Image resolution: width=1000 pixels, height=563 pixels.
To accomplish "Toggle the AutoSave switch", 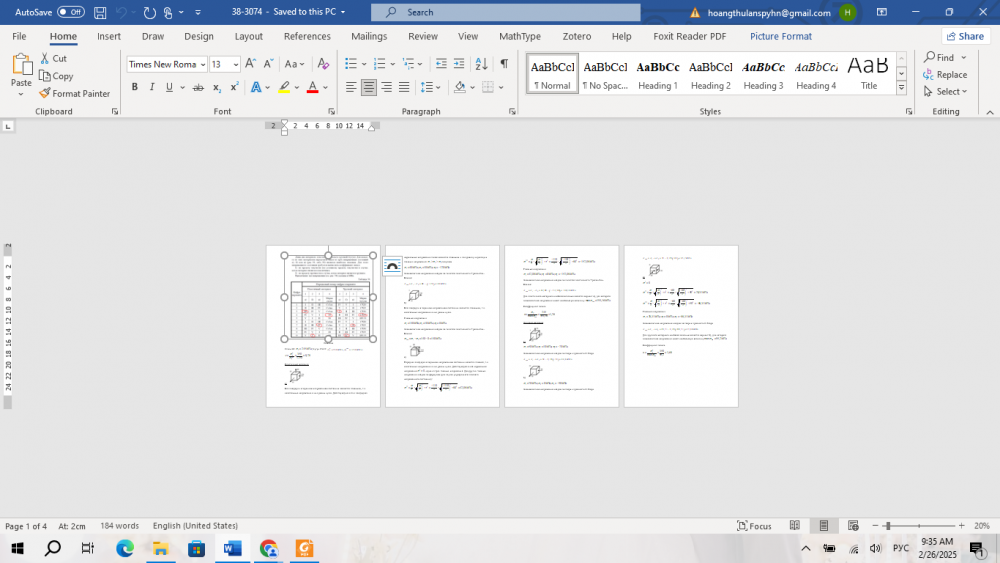I will click(71, 12).
